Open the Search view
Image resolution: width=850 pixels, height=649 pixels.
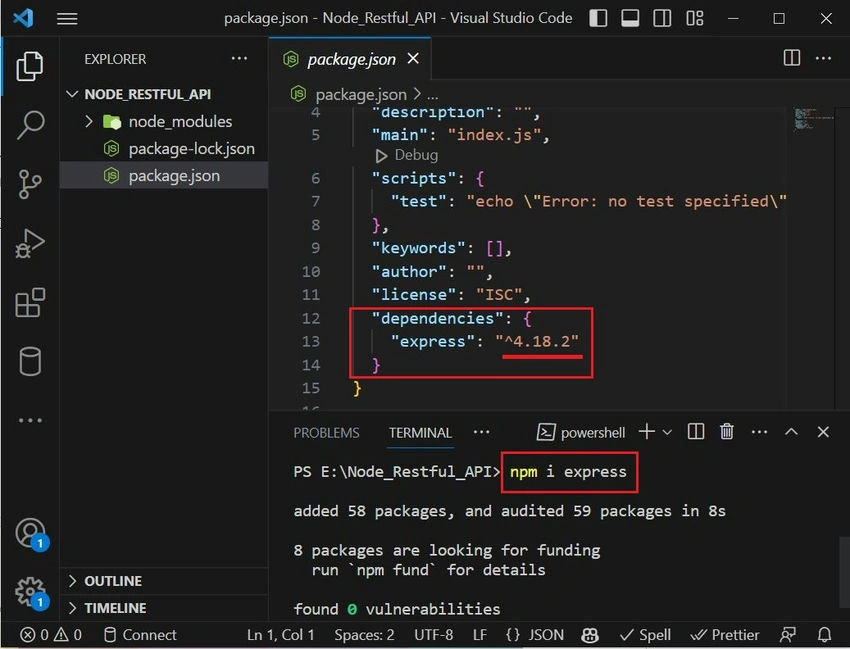tap(30, 125)
